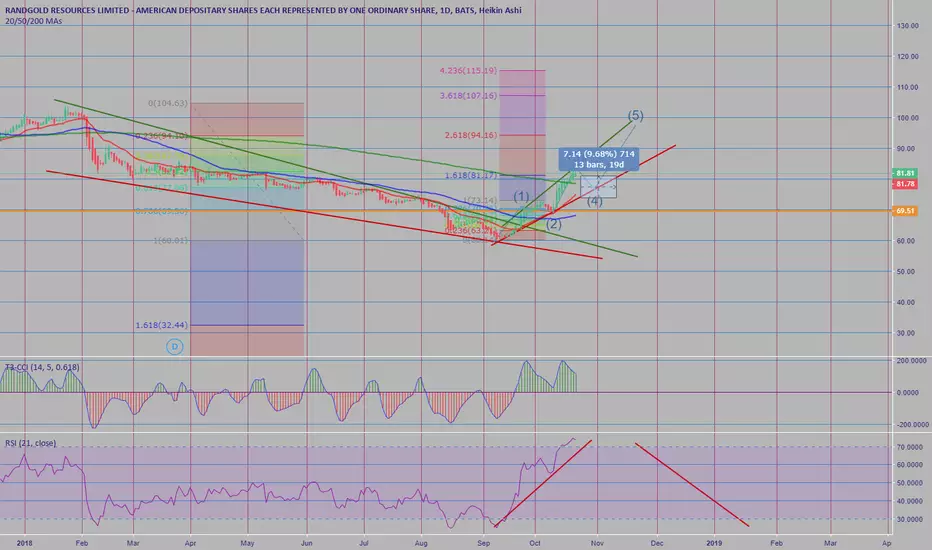Click the 4.236(115.19) Fibonacci extension label
The height and width of the screenshot is (550, 932).
point(468,71)
